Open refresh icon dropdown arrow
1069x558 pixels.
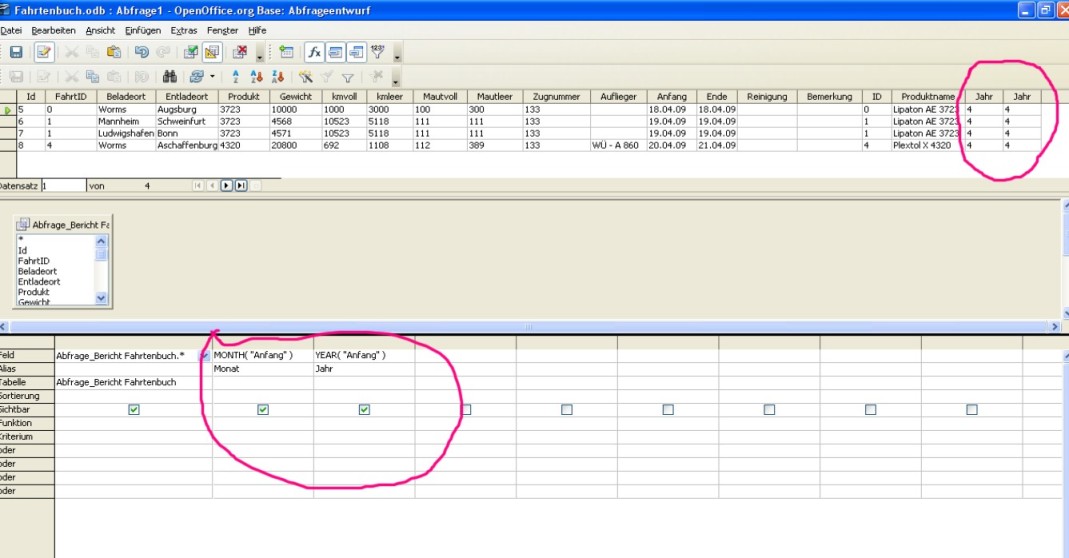click(213, 76)
